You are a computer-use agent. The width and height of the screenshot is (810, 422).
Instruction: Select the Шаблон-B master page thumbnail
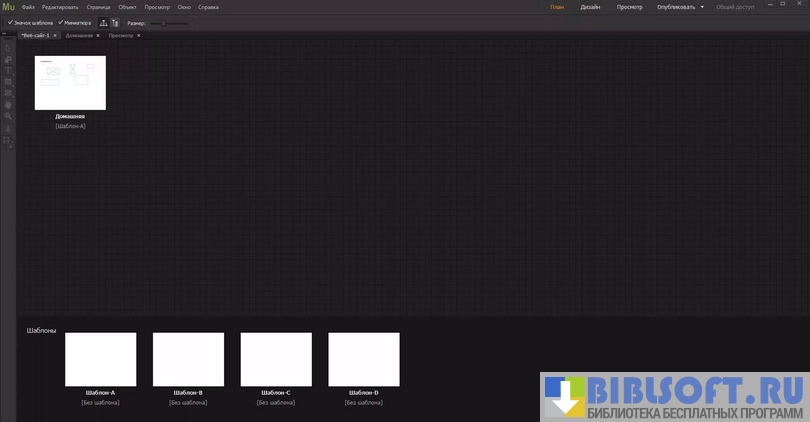pos(188,359)
